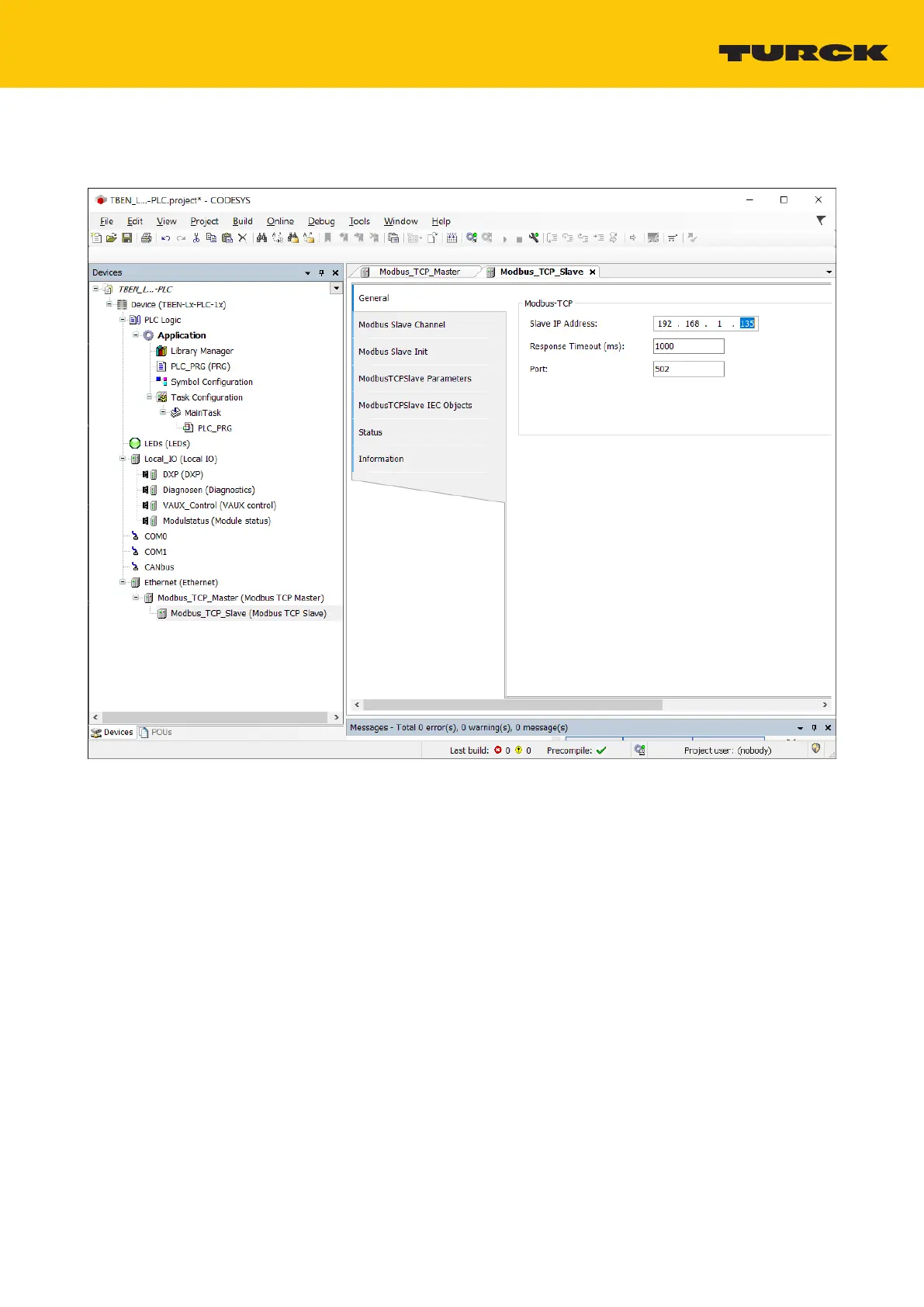The image size is (924, 1307).
Task: Click the Cut scissors icon
Action: coord(196,238)
